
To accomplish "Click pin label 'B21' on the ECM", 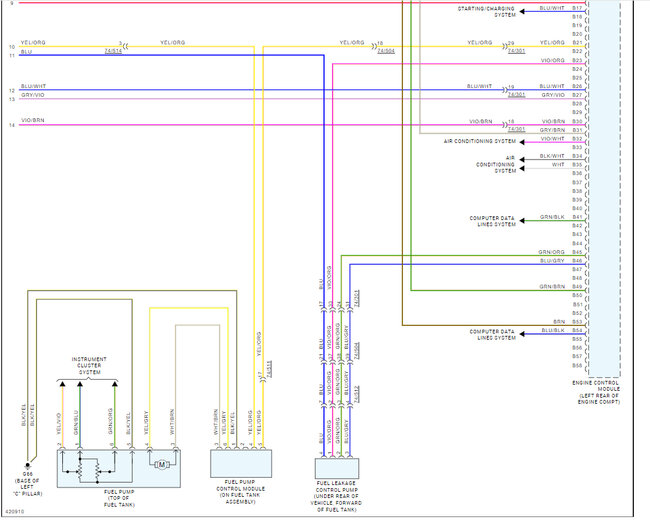I will coord(577,43).
